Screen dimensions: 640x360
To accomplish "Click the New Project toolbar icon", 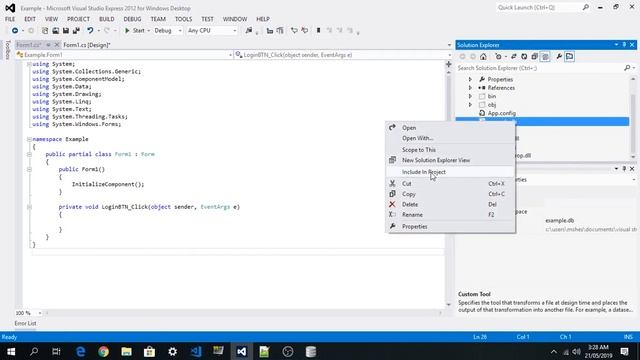I will pyautogui.click(x=45, y=31).
